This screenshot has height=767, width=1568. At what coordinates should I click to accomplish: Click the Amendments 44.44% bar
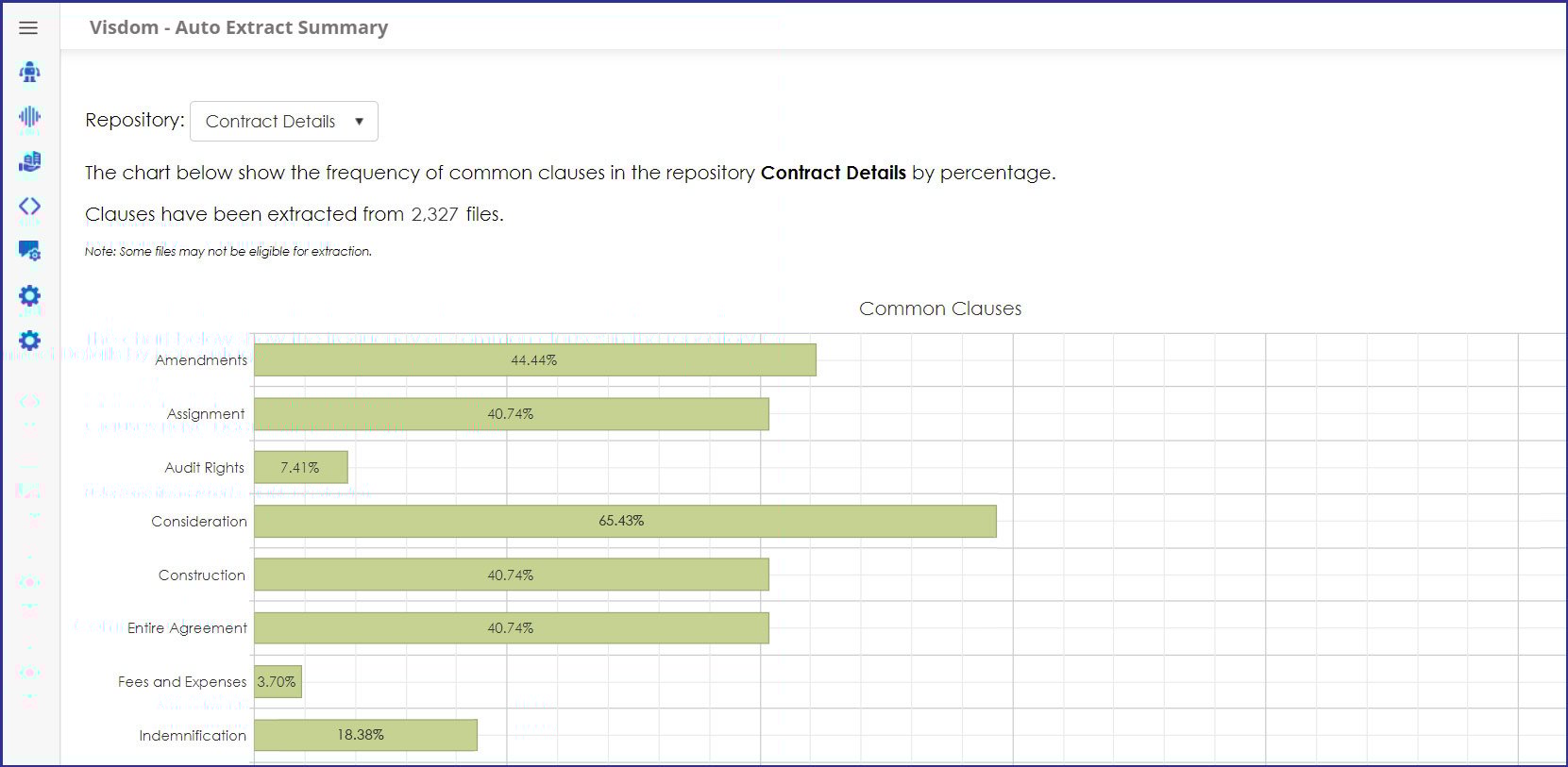pos(534,360)
